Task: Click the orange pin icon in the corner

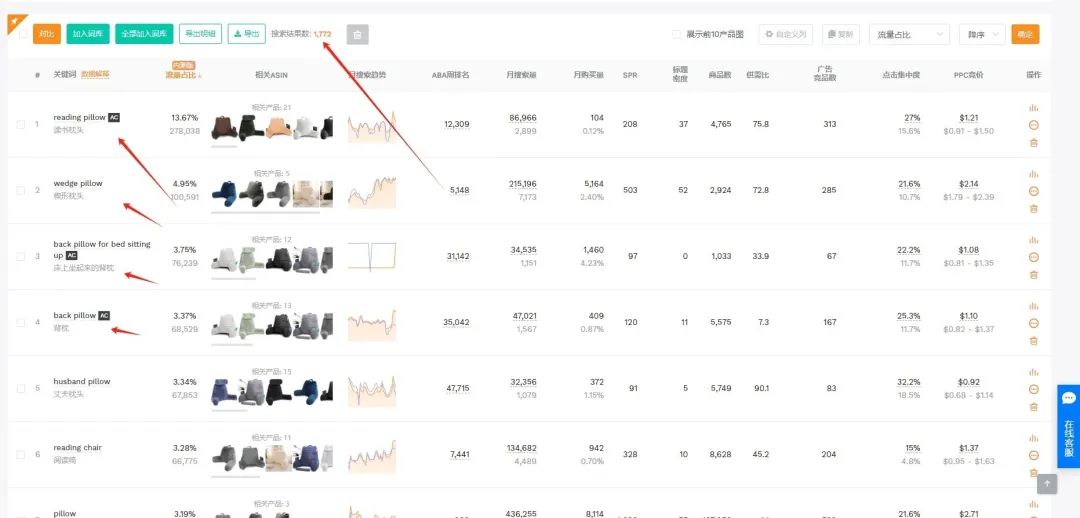Action: point(14,23)
